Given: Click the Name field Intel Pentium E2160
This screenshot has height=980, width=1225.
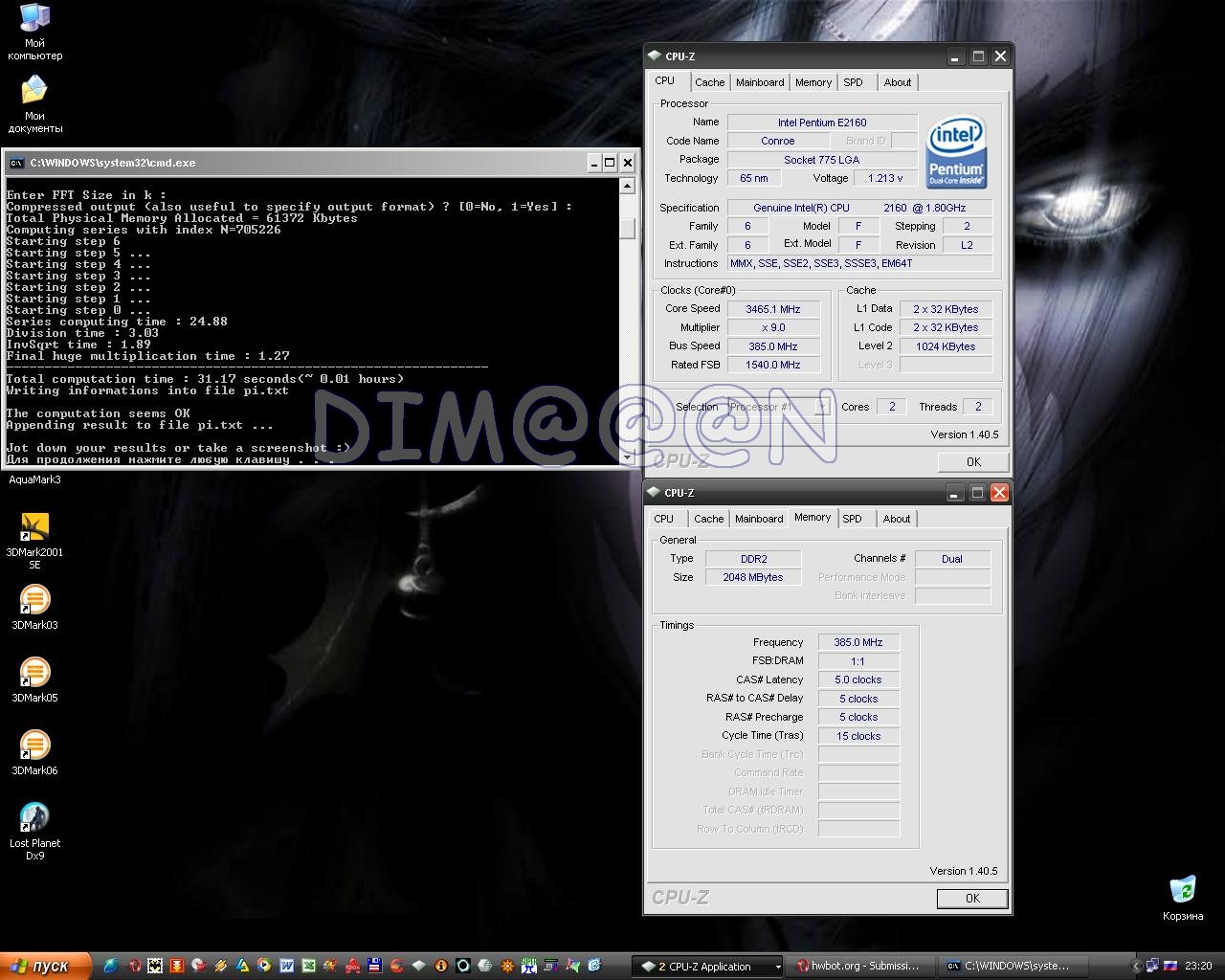Looking at the screenshot, I should [x=822, y=122].
